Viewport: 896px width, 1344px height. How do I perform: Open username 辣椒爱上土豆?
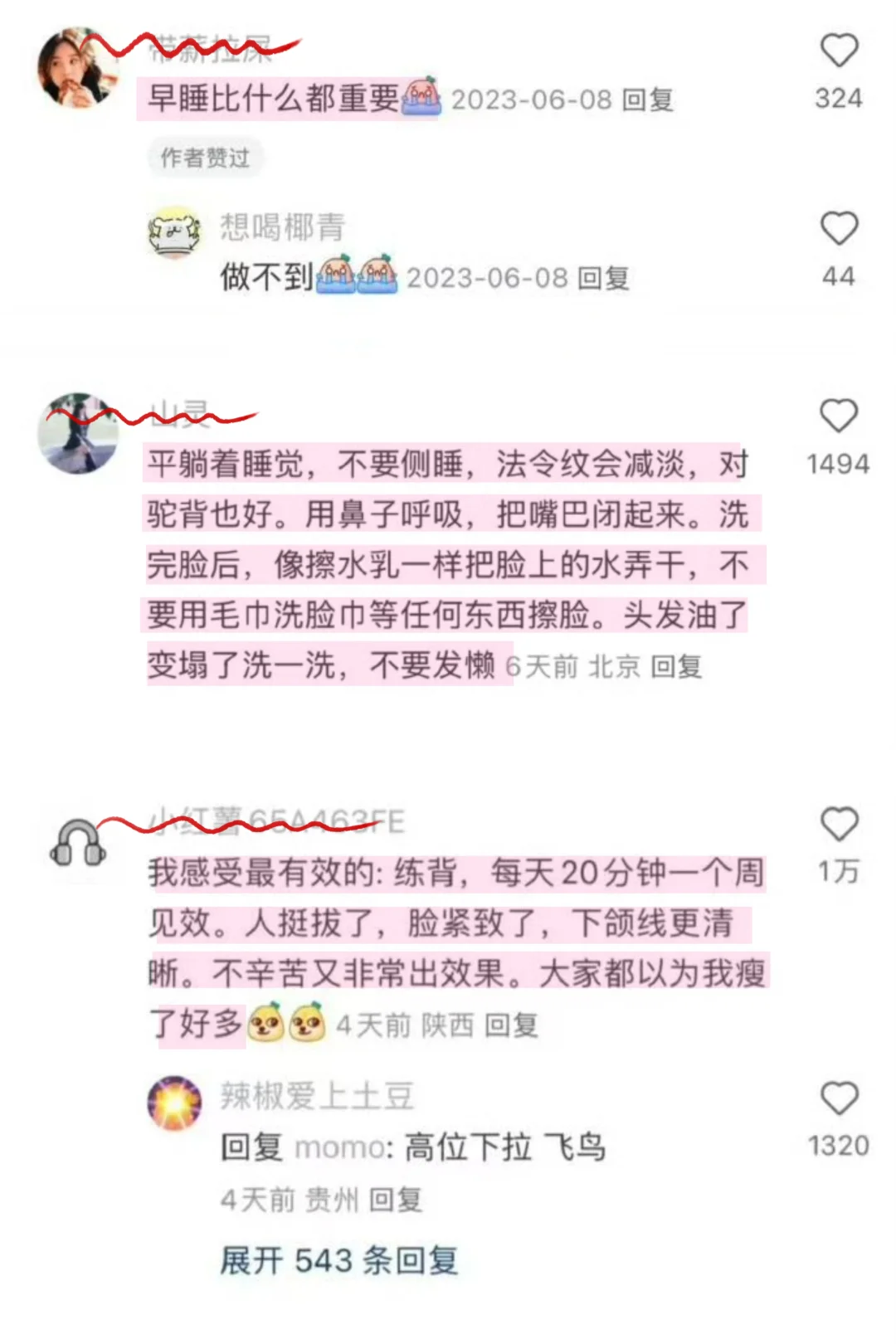tap(316, 1096)
